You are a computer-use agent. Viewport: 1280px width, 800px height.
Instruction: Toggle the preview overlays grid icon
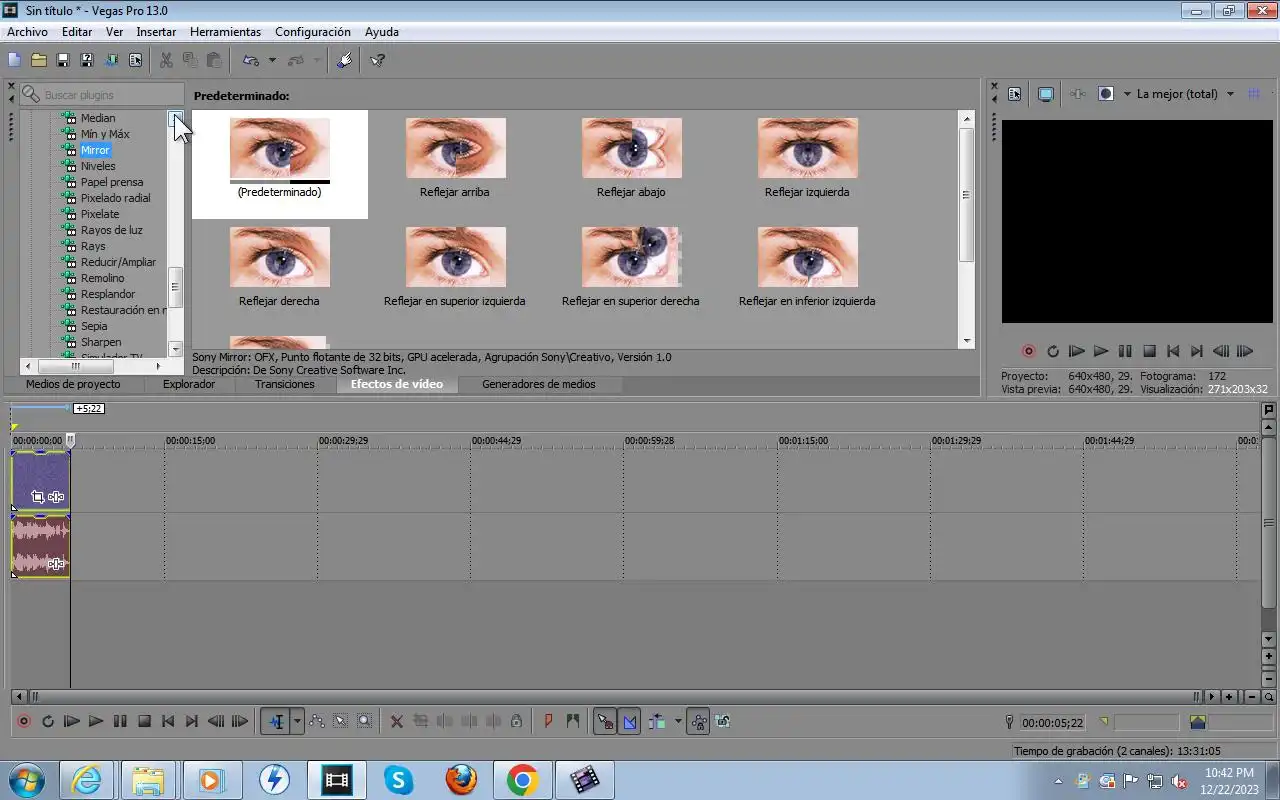[x=1253, y=94]
